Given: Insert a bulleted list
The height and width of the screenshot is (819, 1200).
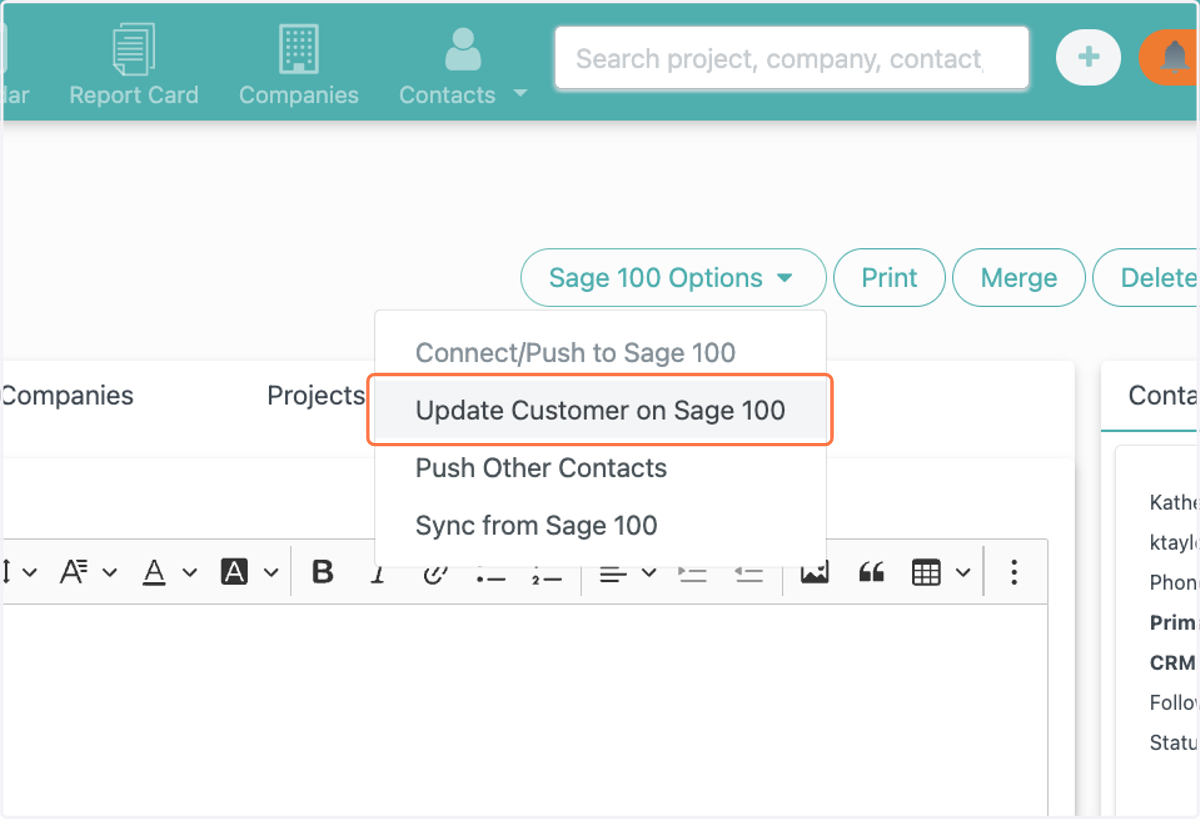Looking at the screenshot, I should [490, 572].
